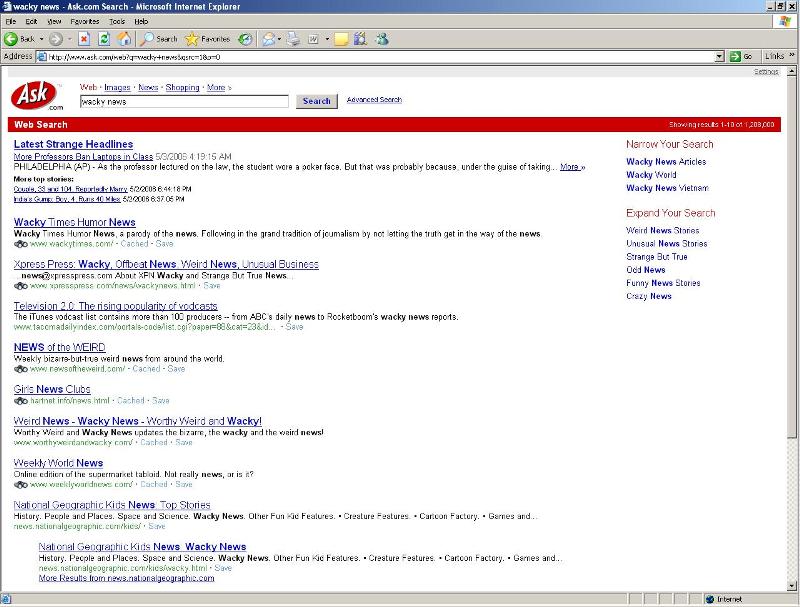Open the Favorites menu in menu bar
This screenshot has width=800, height=607.
pos(84,21)
